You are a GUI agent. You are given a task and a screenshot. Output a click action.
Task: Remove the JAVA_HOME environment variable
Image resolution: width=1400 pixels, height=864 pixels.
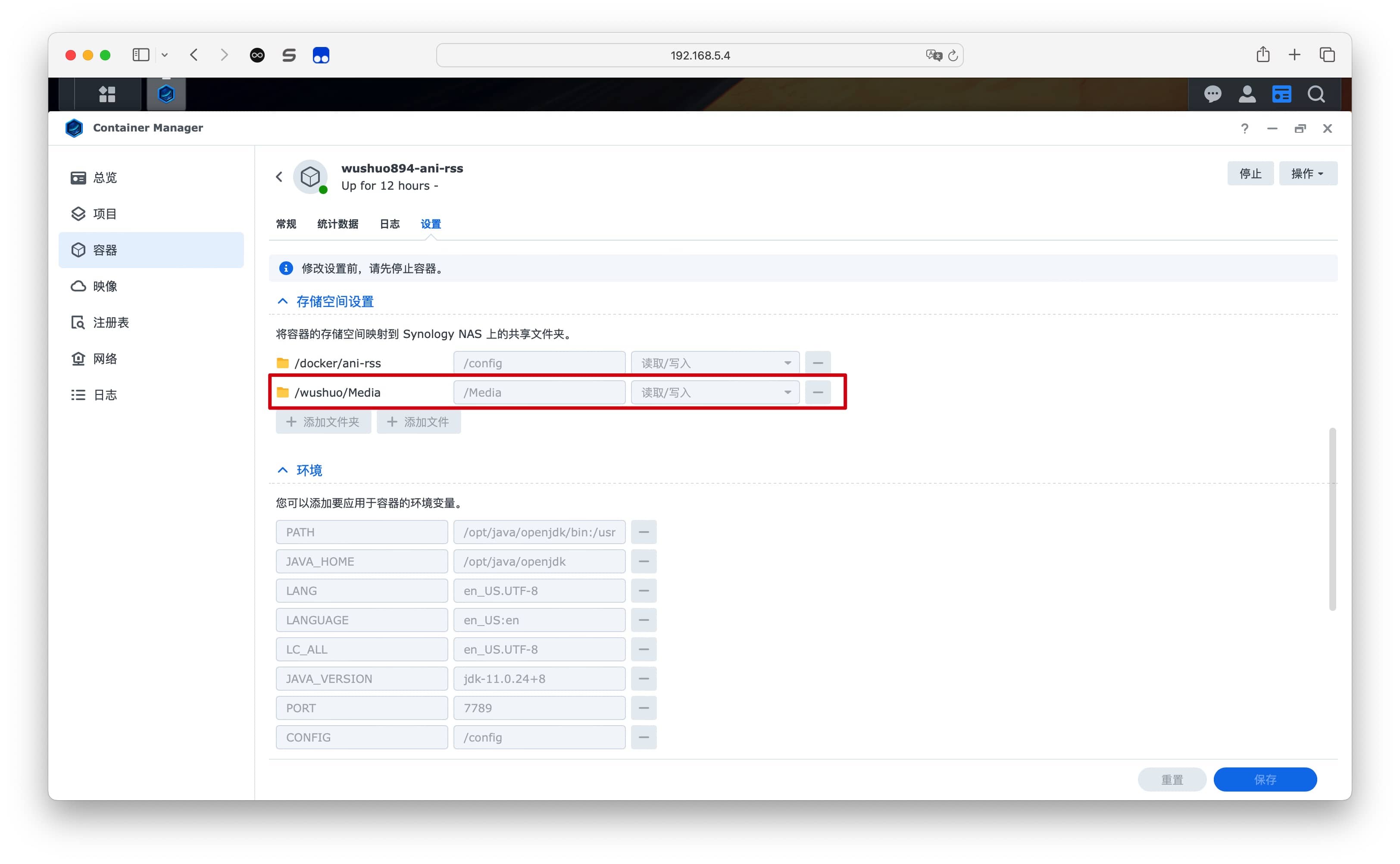click(643, 561)
